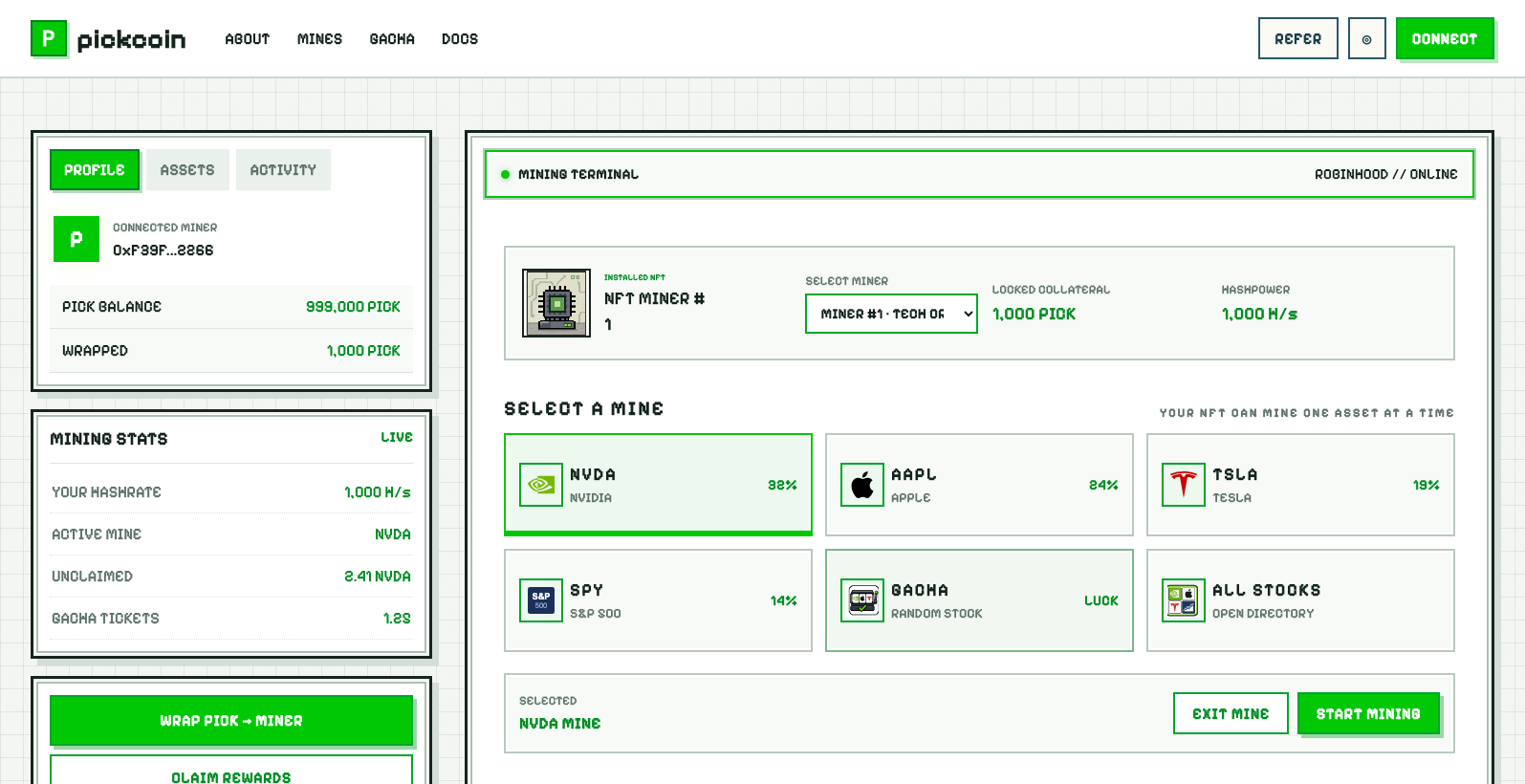Click Wrap Pick → Miner button
1525x784 pixels.
point(231,720)
